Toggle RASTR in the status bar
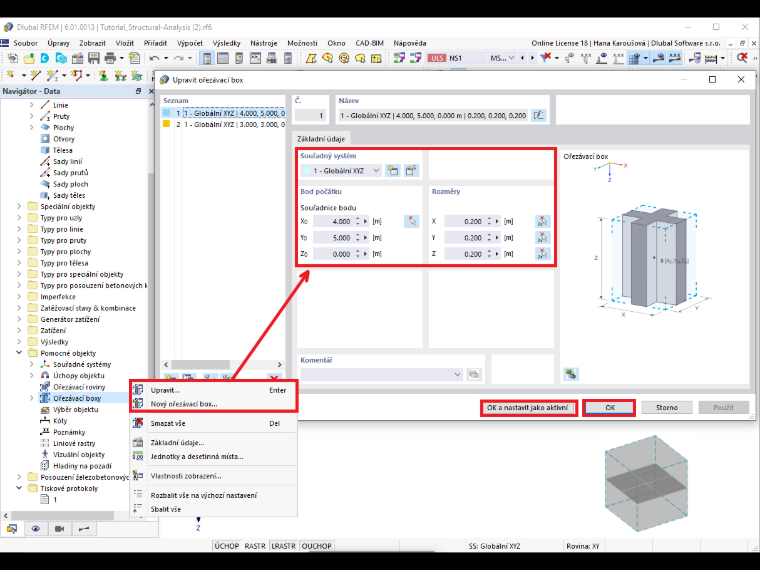This screenshot has height=570, width=760. [x=255, y=546]
